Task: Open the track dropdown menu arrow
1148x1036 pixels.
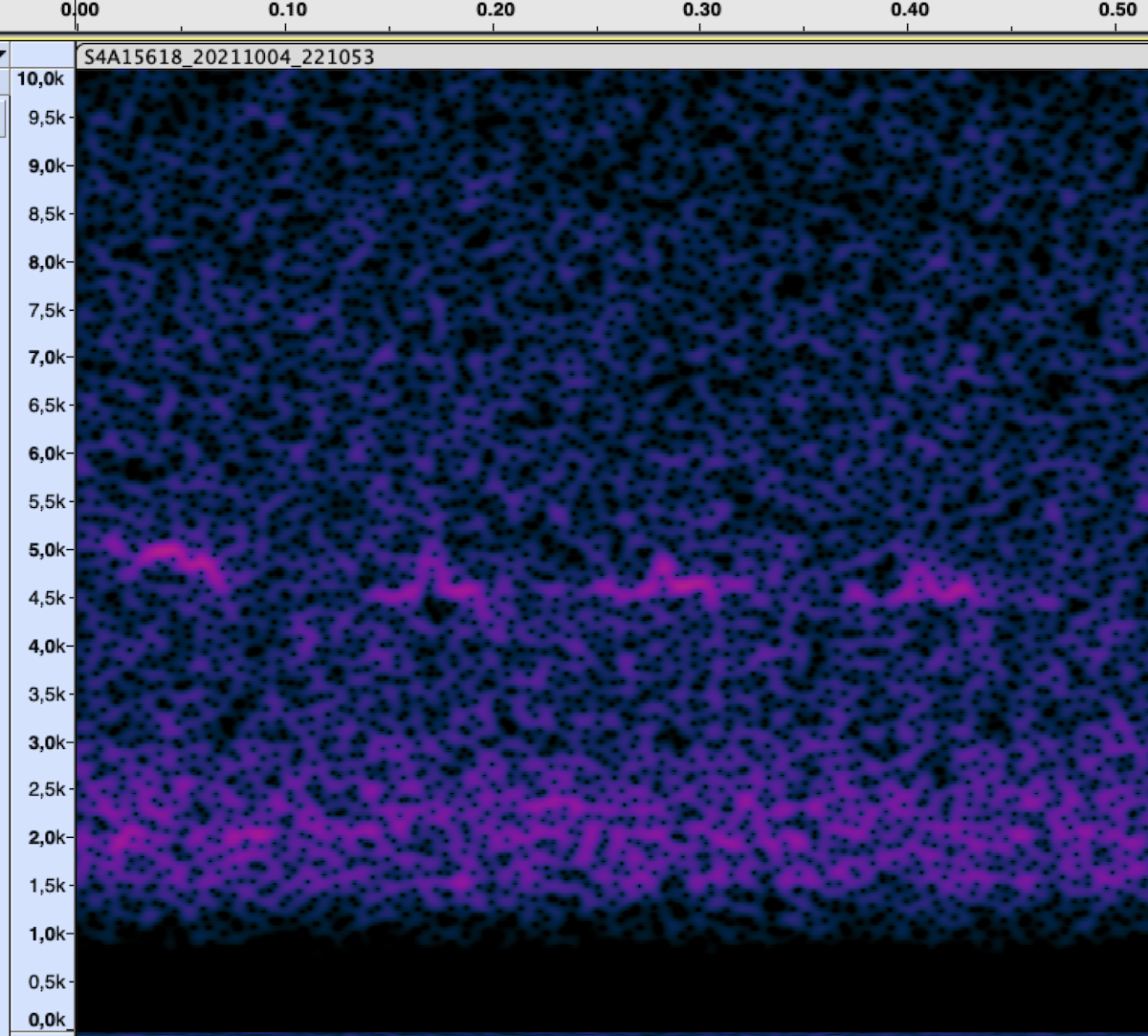Action: (x=4, y=55)
